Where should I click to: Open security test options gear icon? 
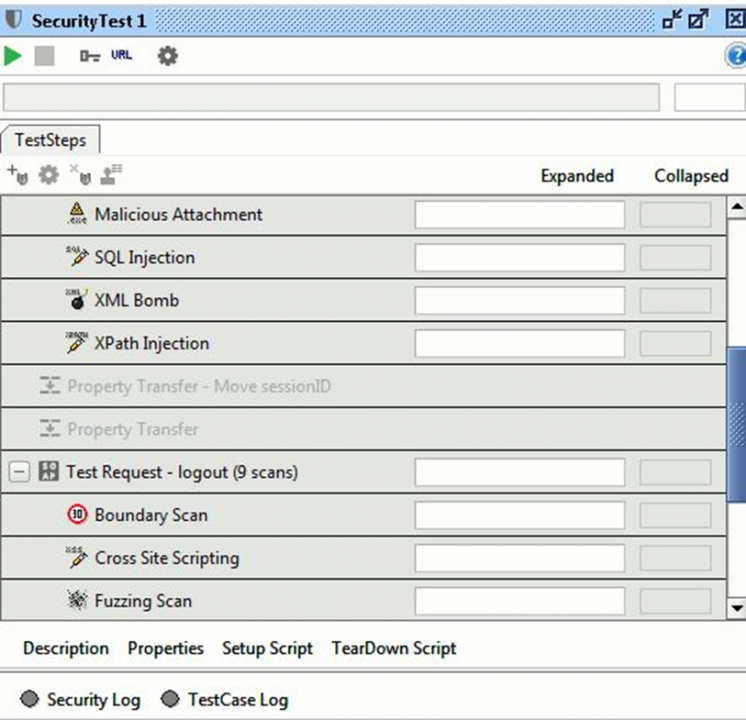pos(168,56)
